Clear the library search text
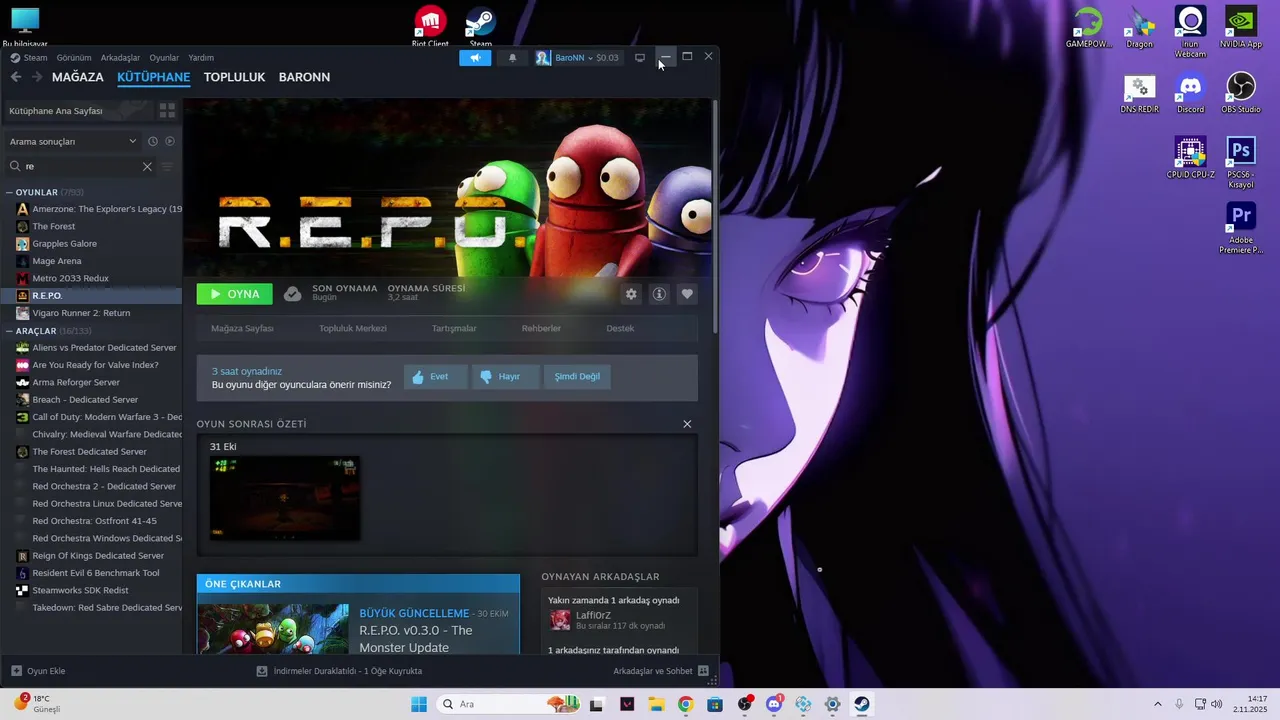 pos(147,166)
